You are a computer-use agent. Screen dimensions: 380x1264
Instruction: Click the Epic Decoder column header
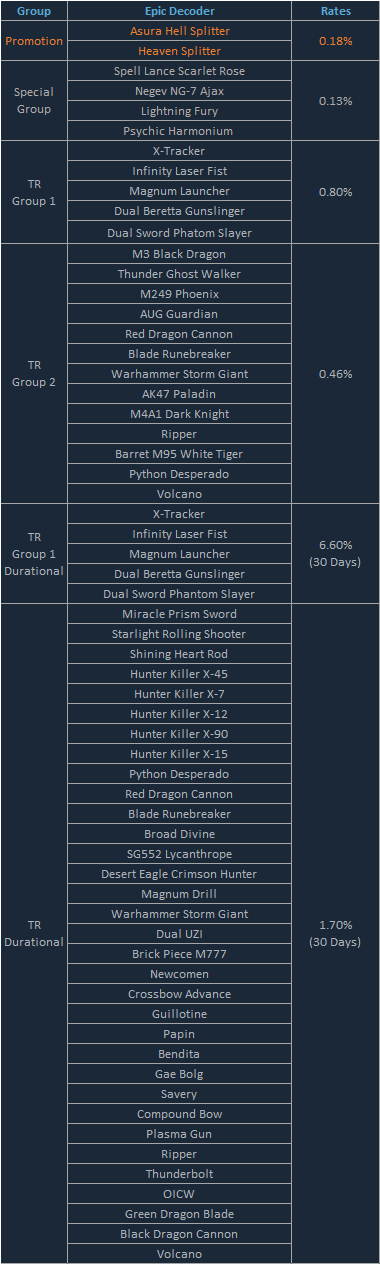(x=180, y=11)
